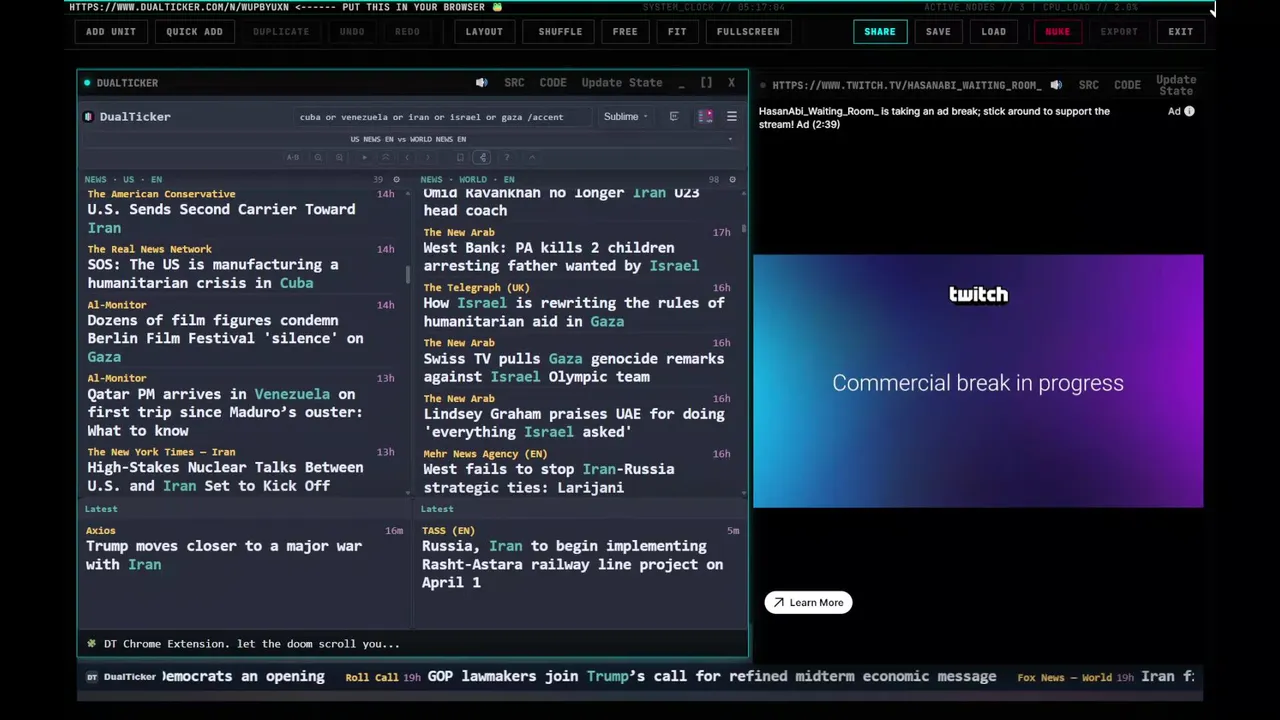This screenshot has width=1280, height=720.
Task: Collapse the DualTicker toolbar with the caret icon
Action: (532, 157)
